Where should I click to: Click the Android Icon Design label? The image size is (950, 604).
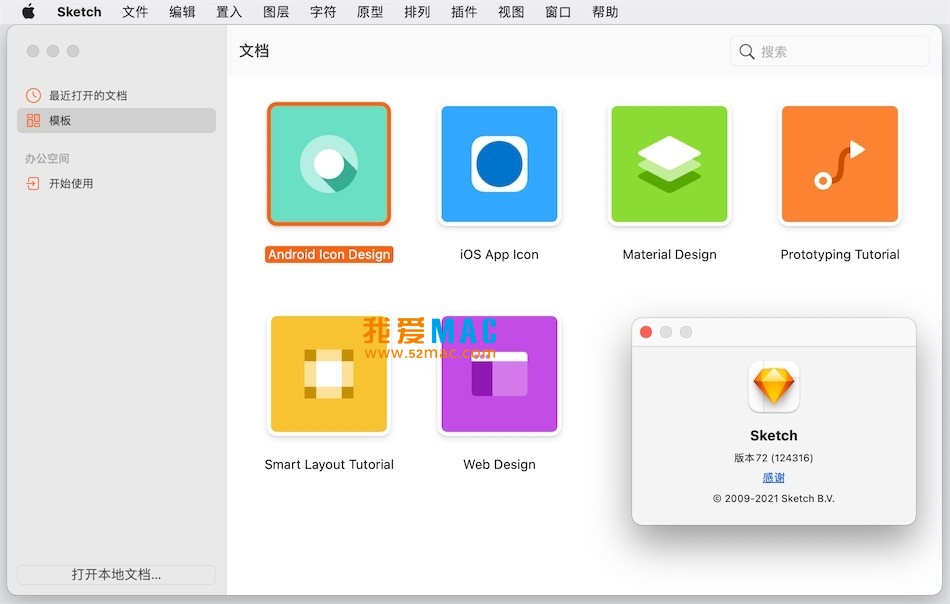(329, 254)
